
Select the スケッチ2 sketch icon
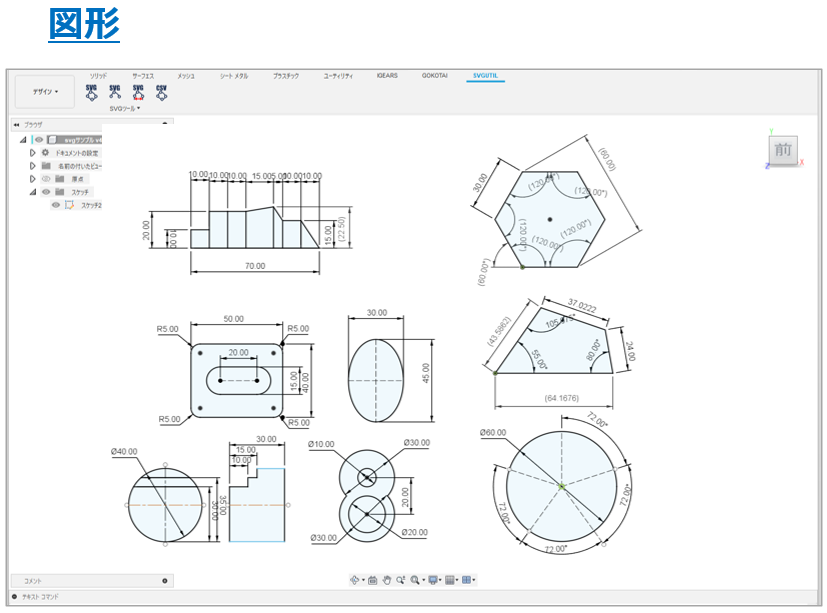coord(69,205)
